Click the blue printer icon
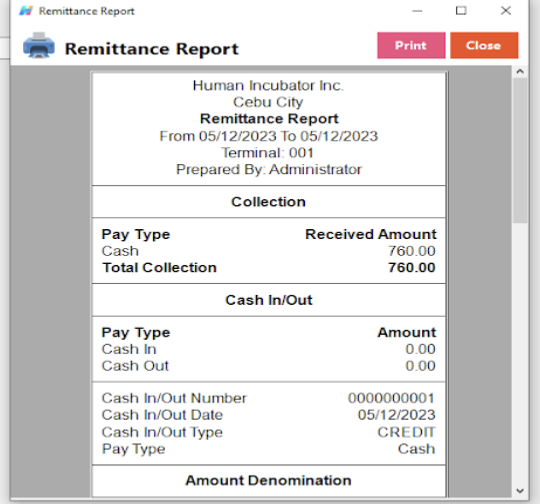Viewport: 540px width, 504px height. [x=39, y=46]
